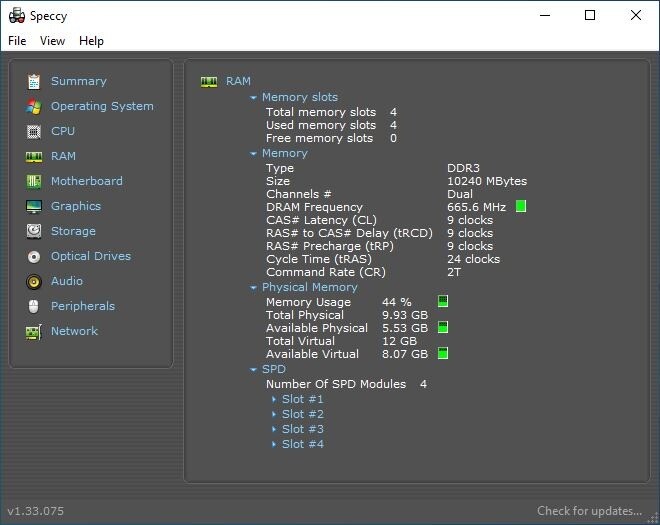Click the Storage hard drive icon

(x=34, y=232)
